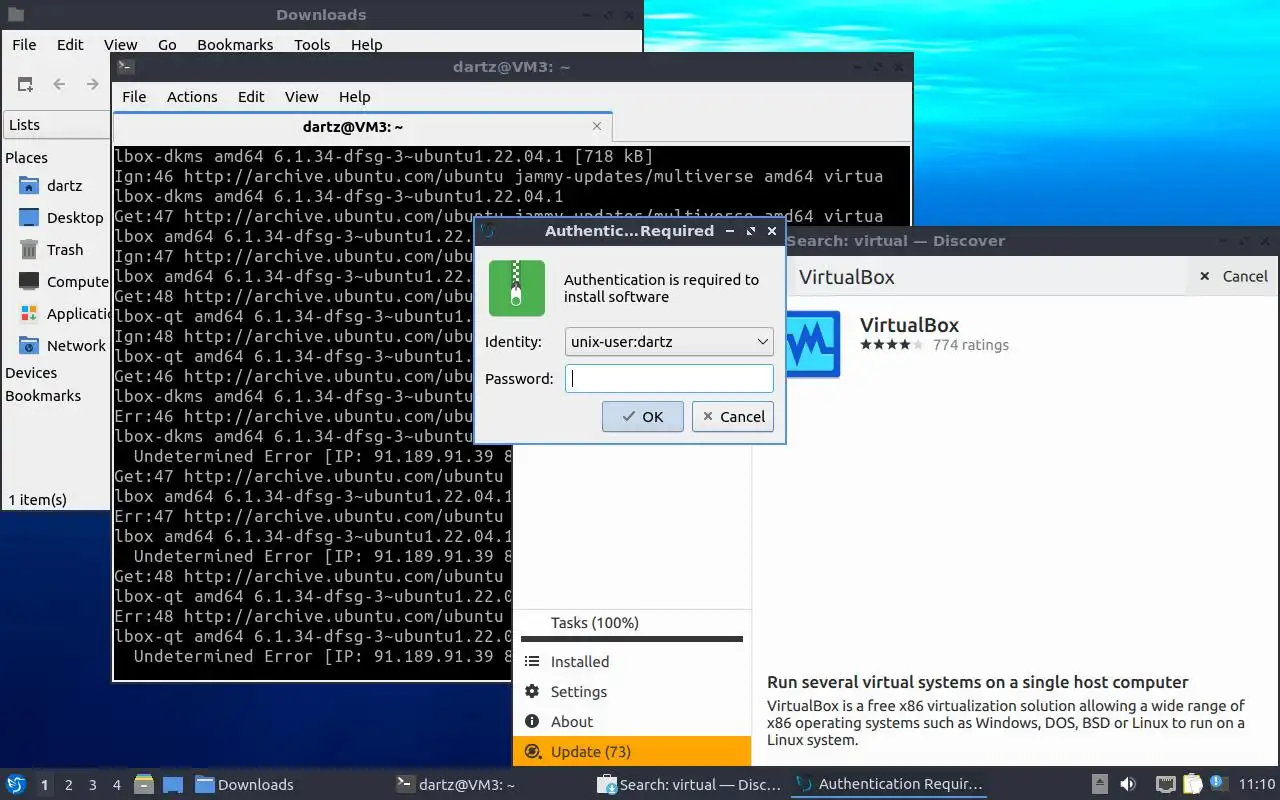Click the forward arrow in Downloads file manager

tap(93, 85)
